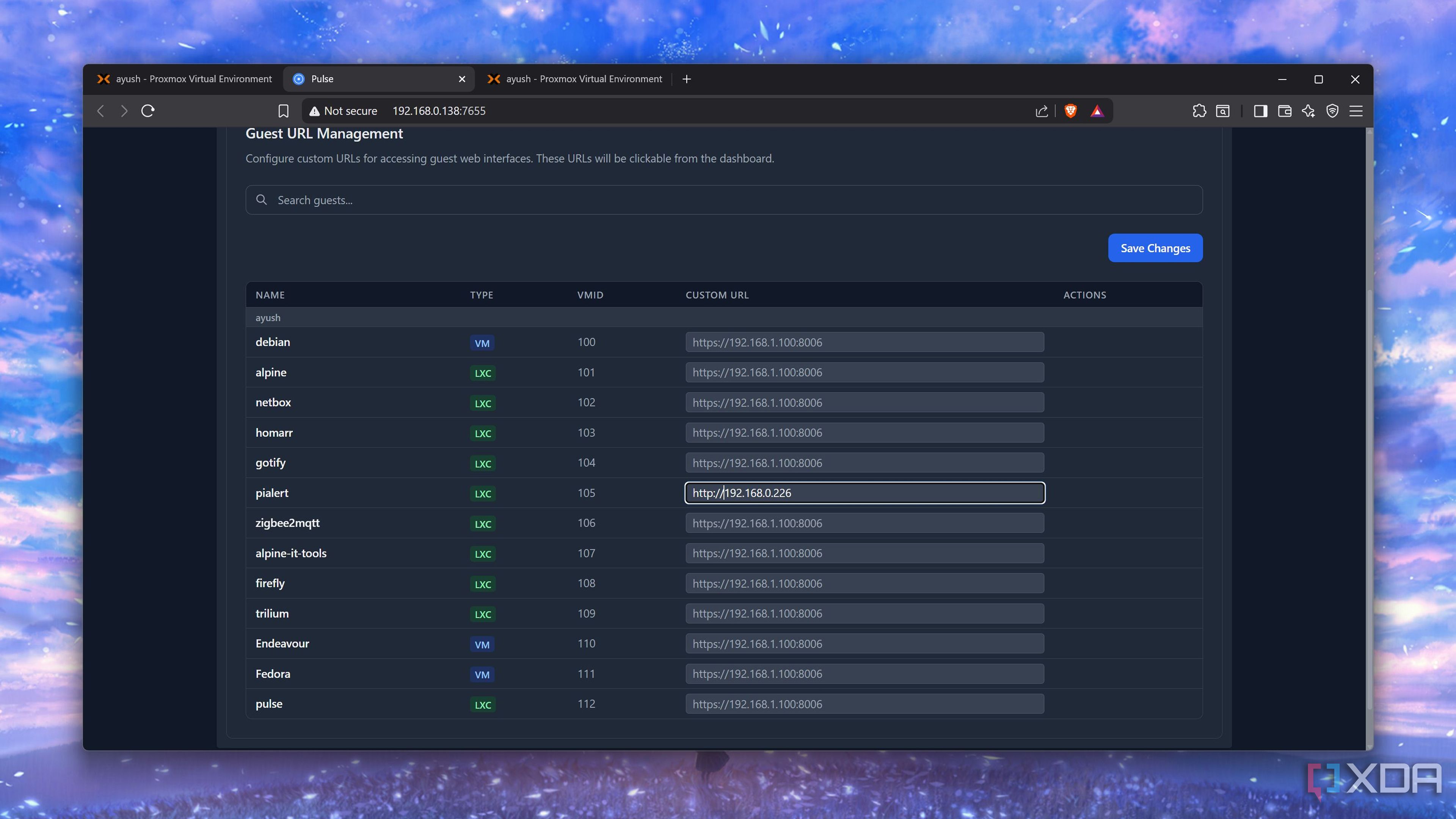The width and height of the screenshot is (1456, 819).
Task: Click the guest name zigbee2mqtt
Action: click(x=287, y=523)
